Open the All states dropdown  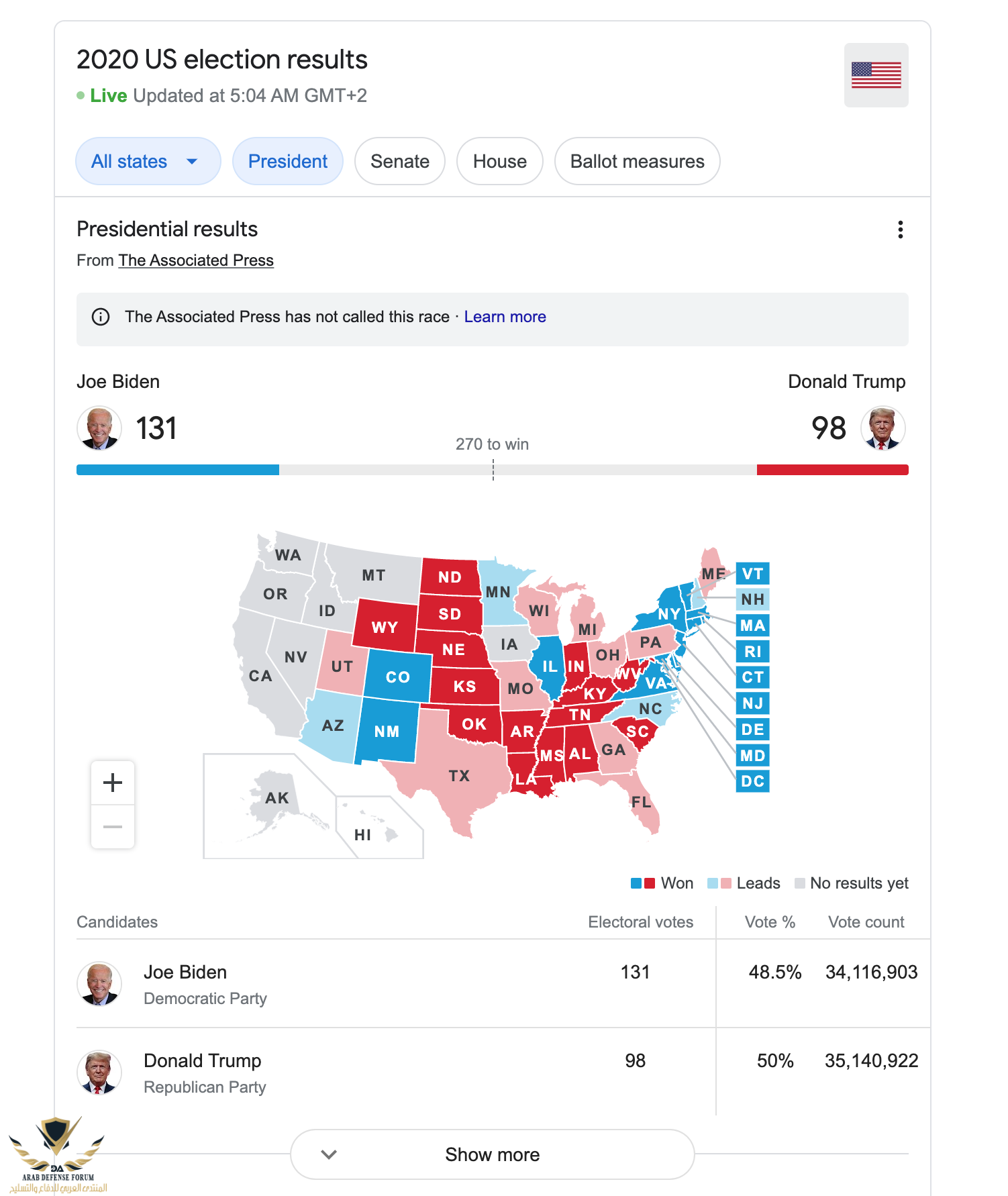(x=148, y=161)
